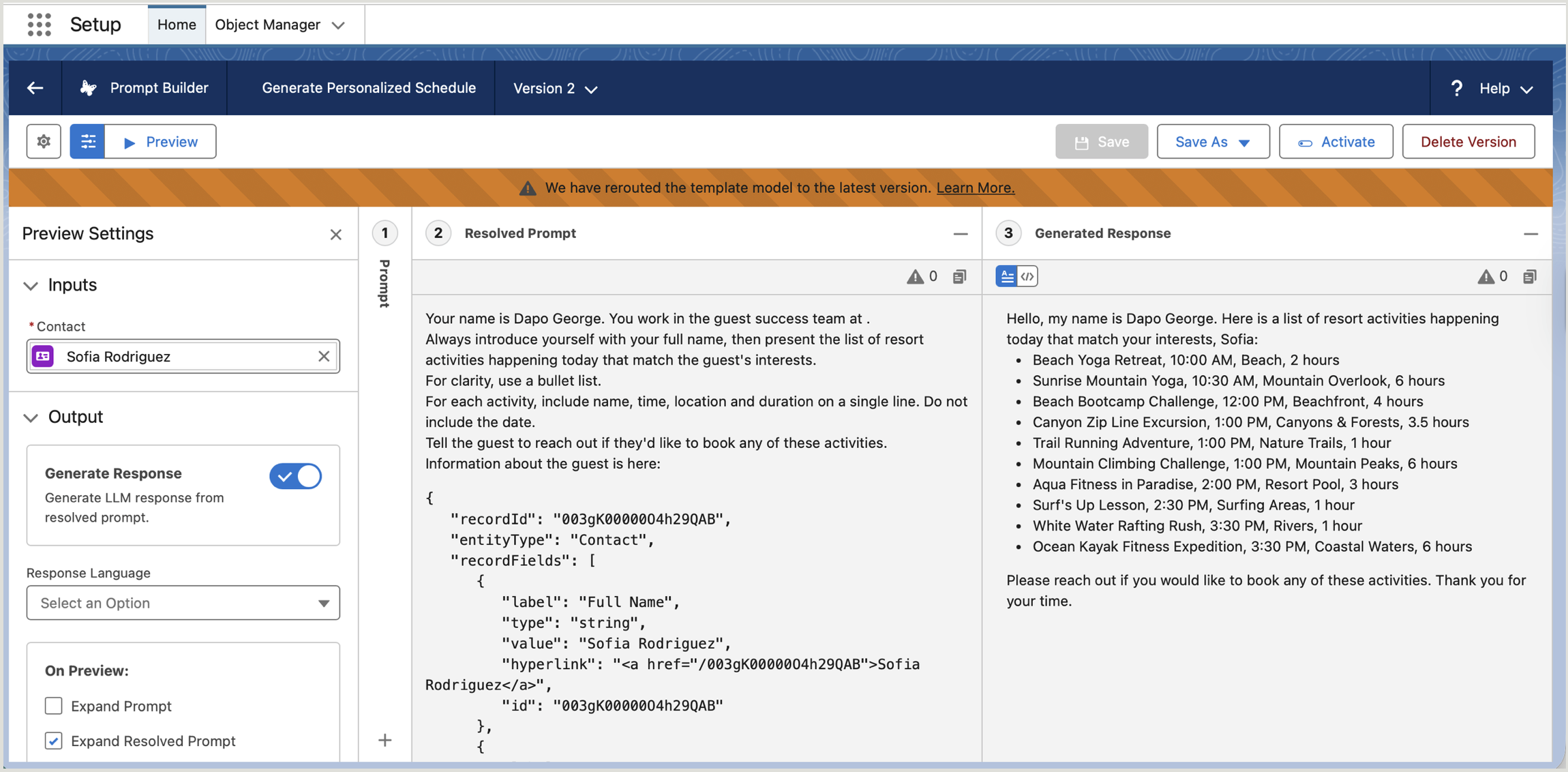The image size is (1568, 772).
Task: Collapse the Inputs section
Action: (x=31, y=286)
